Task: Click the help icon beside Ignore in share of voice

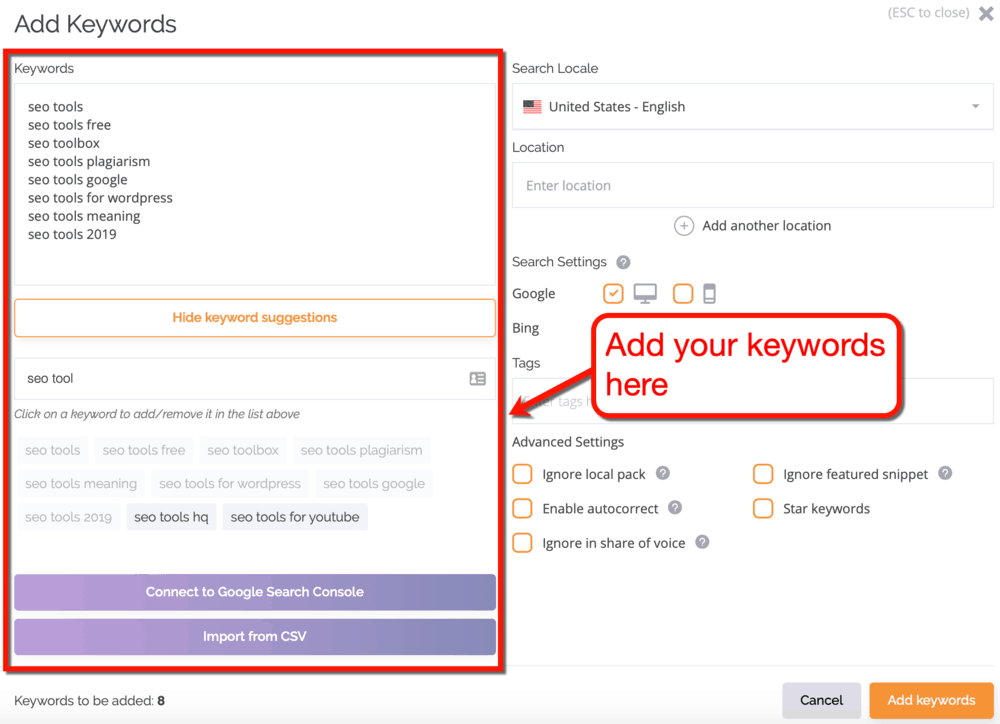Action: pos(704,543)
